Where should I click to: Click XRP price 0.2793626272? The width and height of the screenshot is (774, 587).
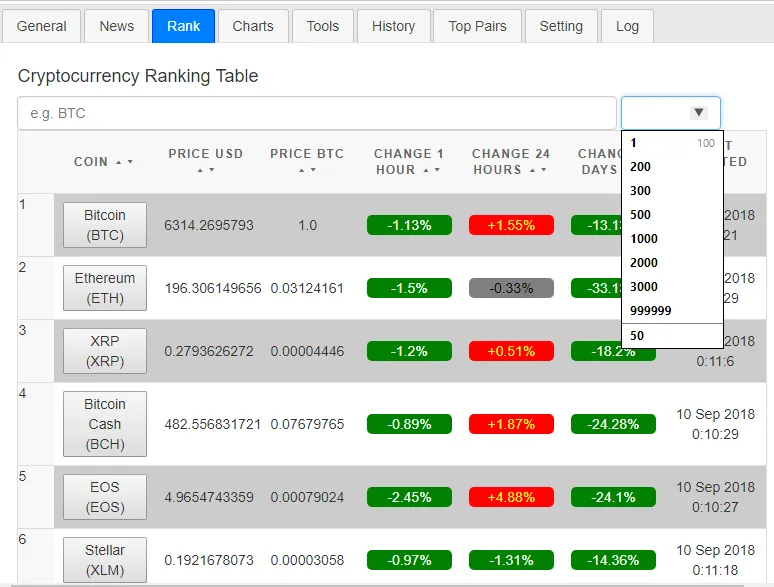coord(209,351)
